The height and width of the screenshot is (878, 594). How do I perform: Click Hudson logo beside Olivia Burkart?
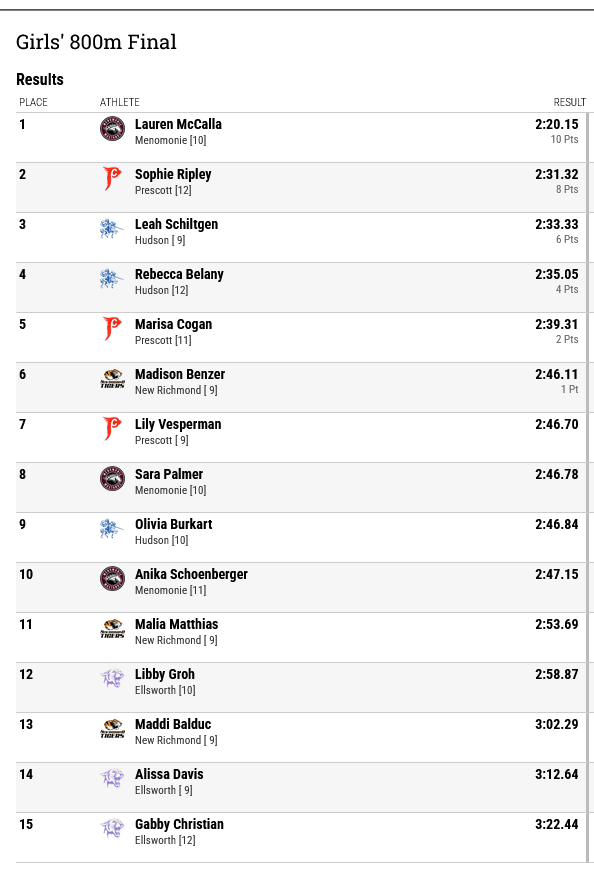click(112, 529)
